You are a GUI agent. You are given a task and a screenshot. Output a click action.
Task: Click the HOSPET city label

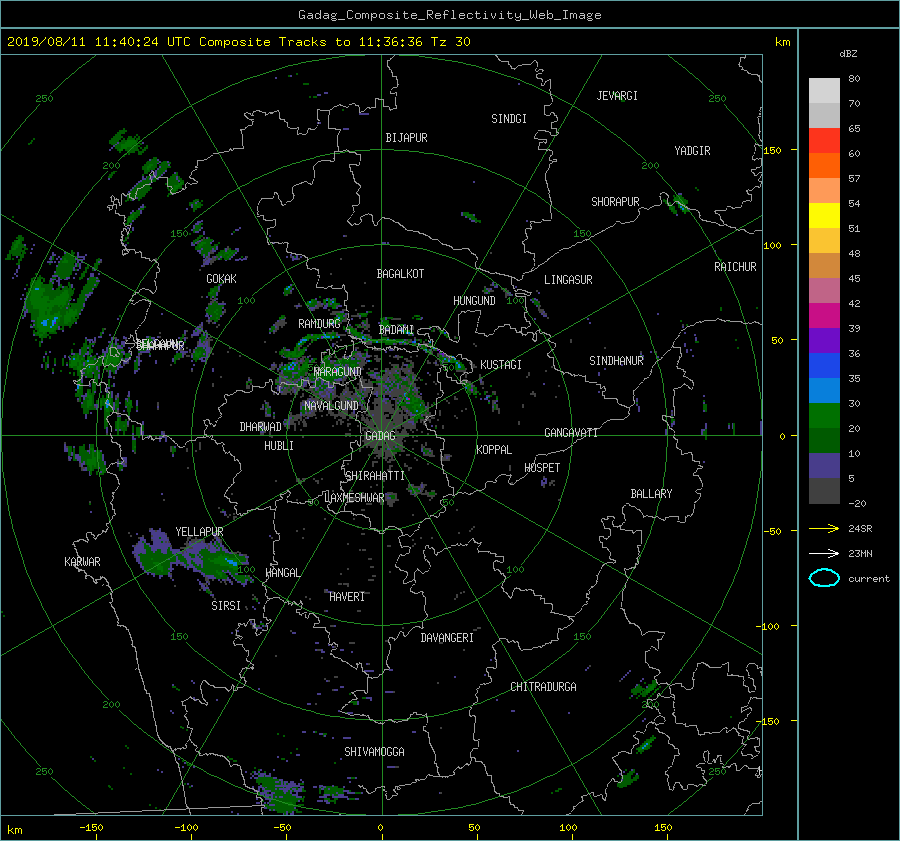pyautogui.click(x=542, y=468)
